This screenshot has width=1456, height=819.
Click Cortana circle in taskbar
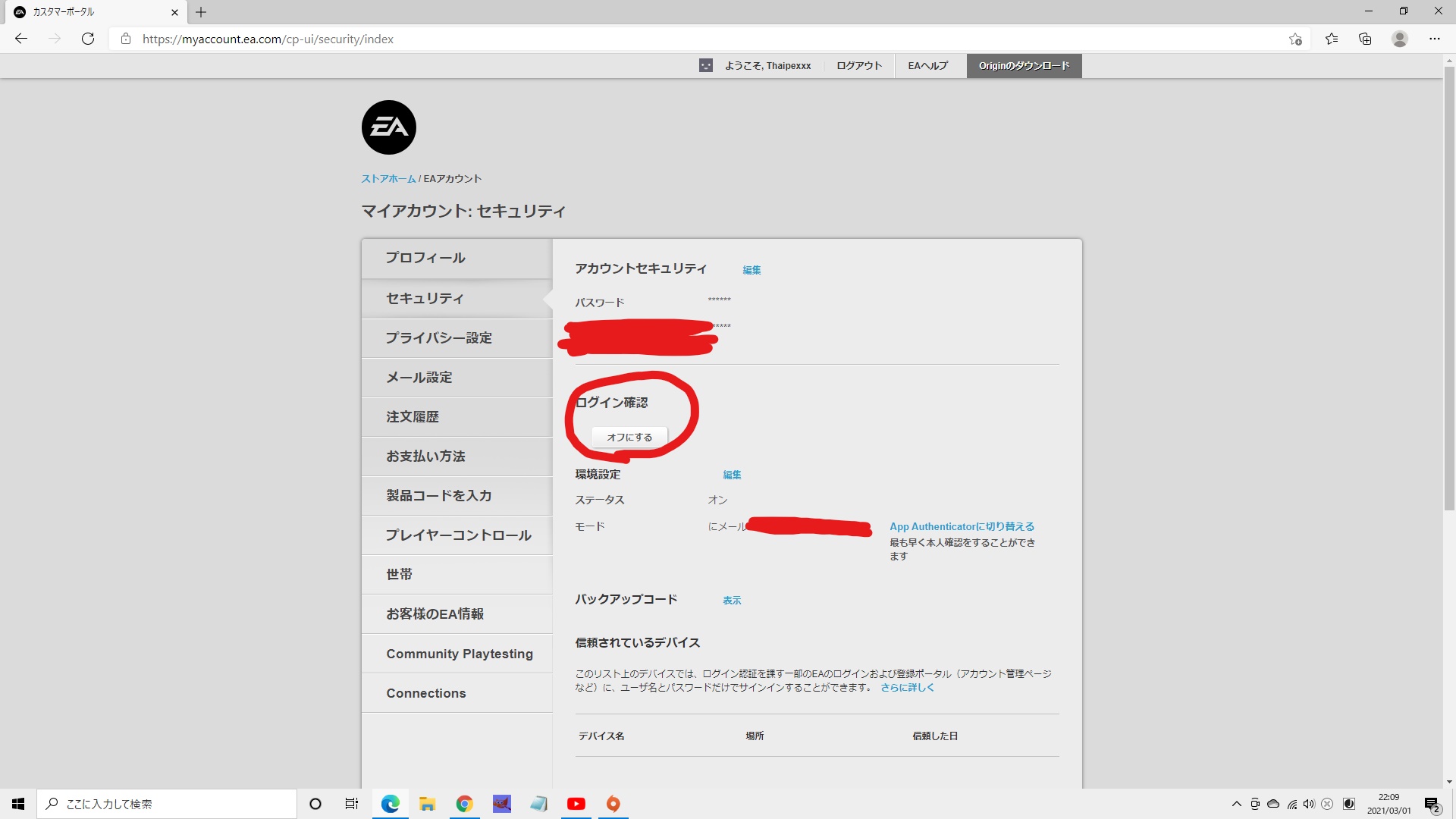pyautogui.click(x=315, y=804)
